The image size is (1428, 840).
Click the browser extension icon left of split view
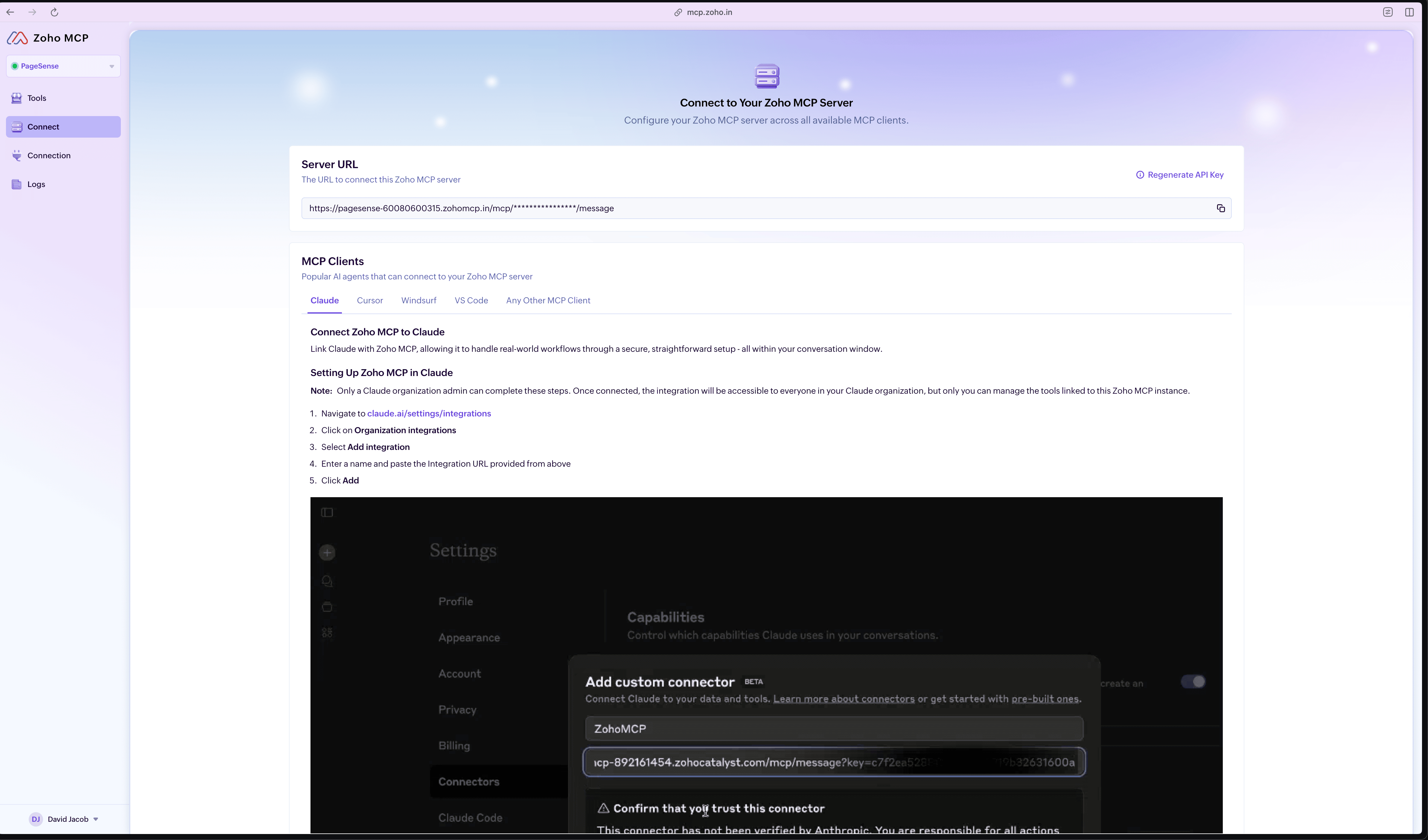tap(1388, 12)
